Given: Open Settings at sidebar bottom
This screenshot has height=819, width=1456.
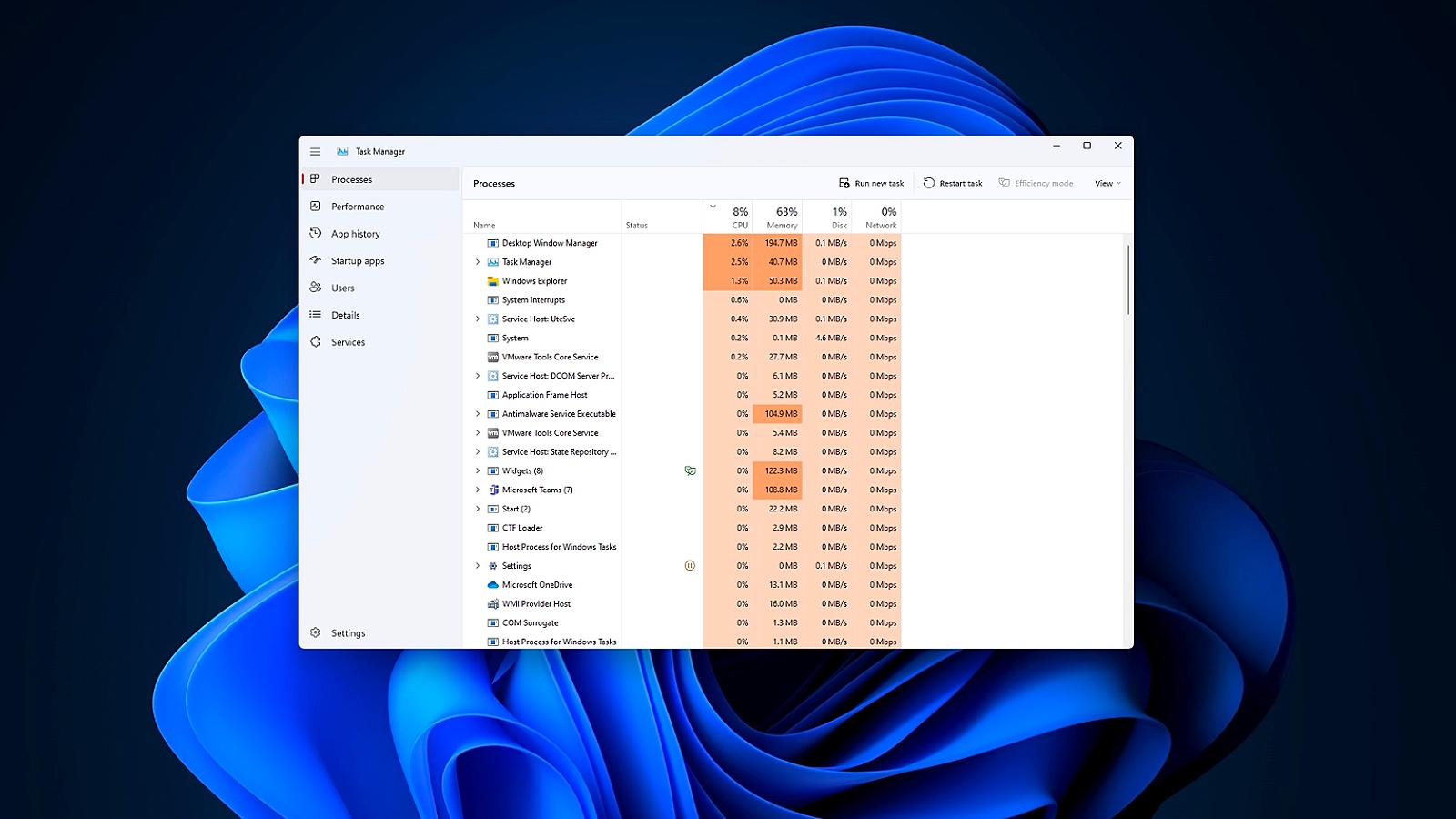Looking at the screenshot, I should click(380, 632).
